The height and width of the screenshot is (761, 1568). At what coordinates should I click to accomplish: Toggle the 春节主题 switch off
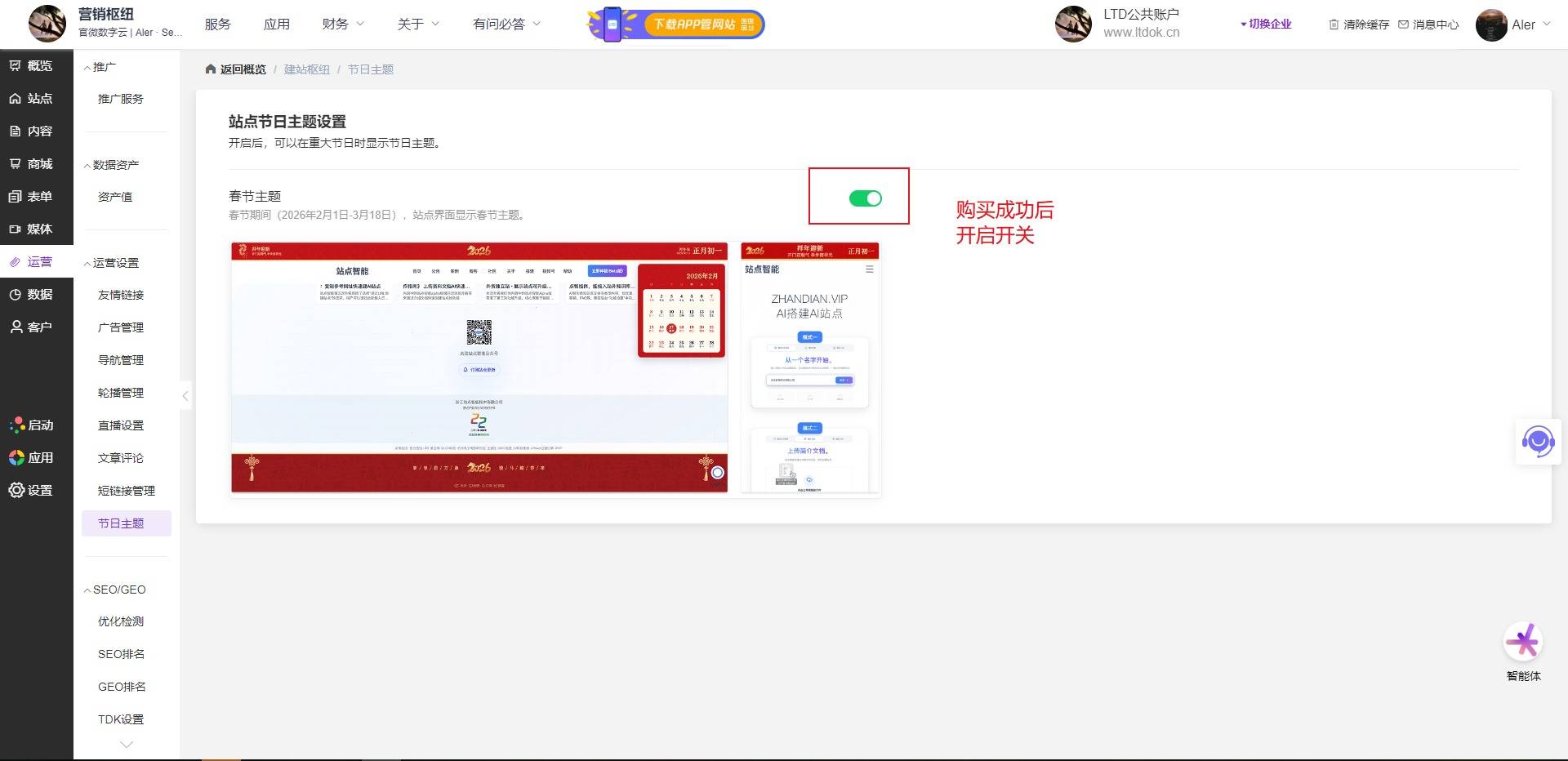(x=865, y=198)
